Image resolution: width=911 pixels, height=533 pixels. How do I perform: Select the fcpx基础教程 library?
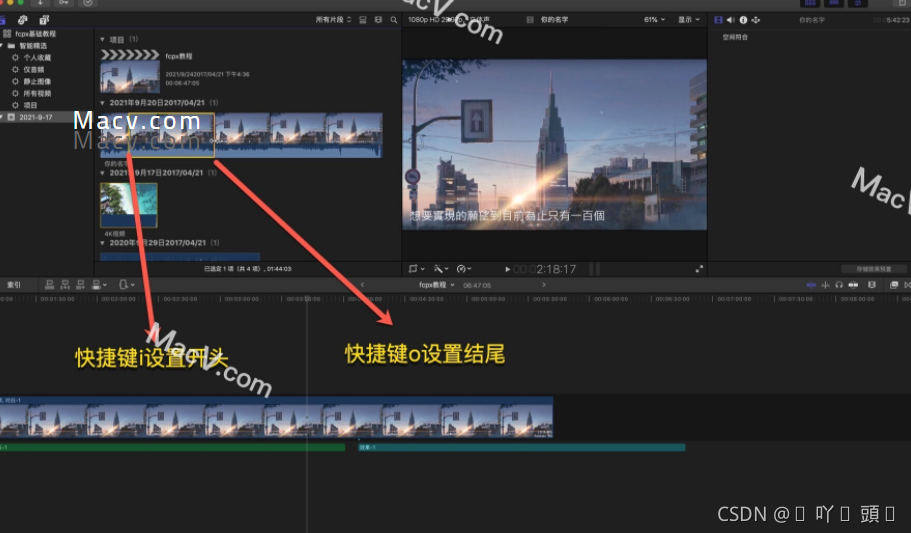tap(35, 34)
